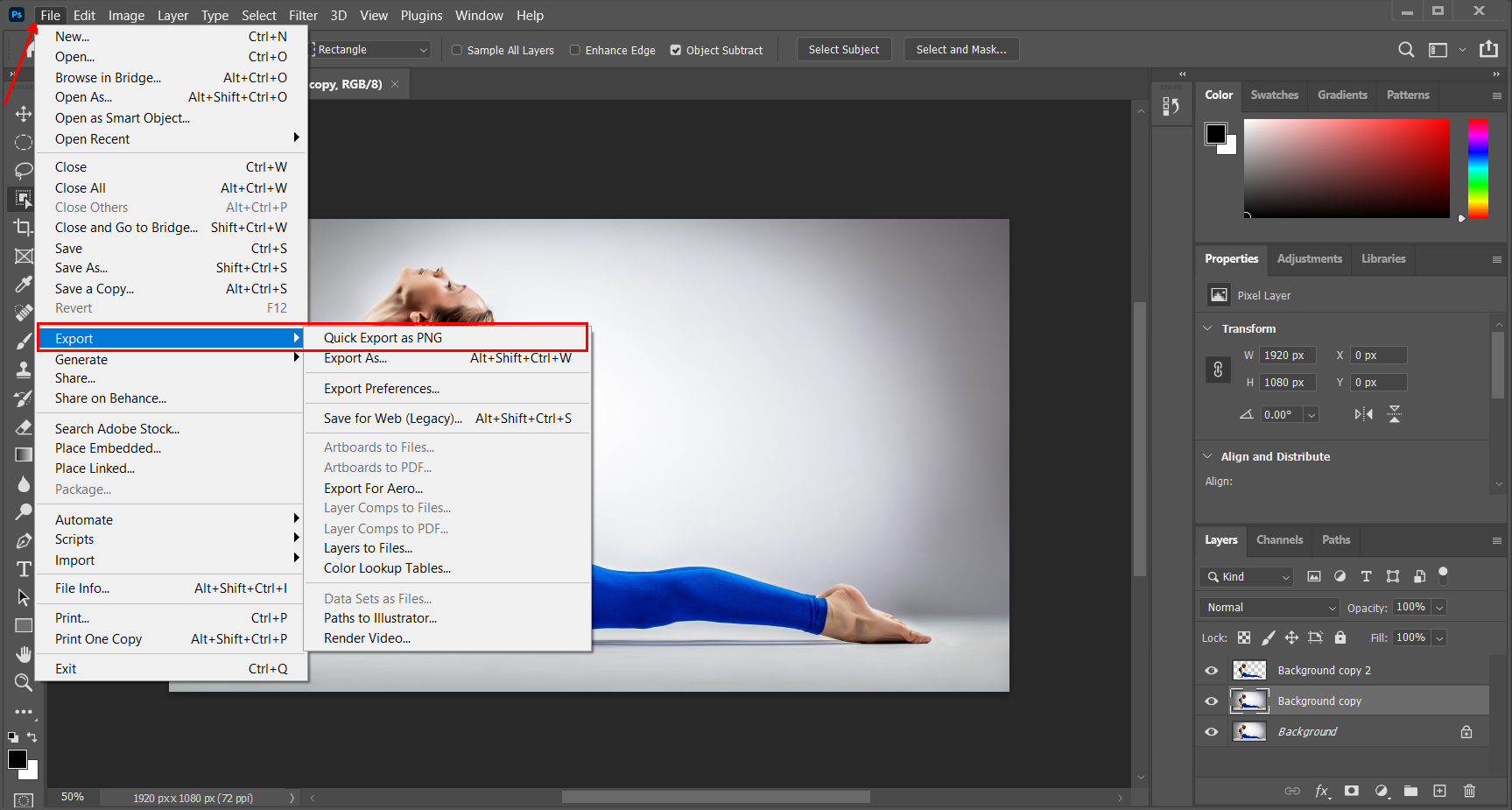Select the Zoom tool
The height and width of the screenshot is (810, 1512).
coord(24,682)
